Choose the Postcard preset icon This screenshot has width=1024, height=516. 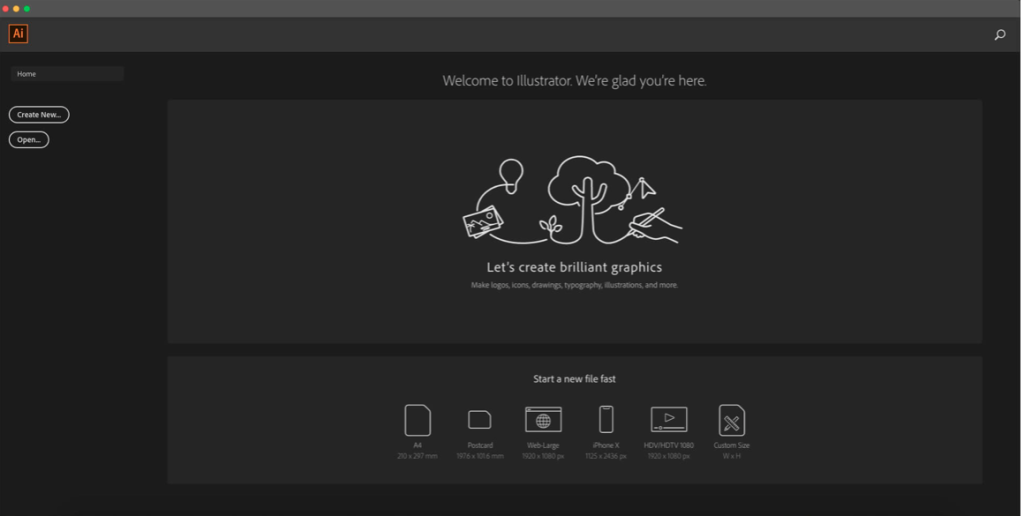(x=480, y=420)
